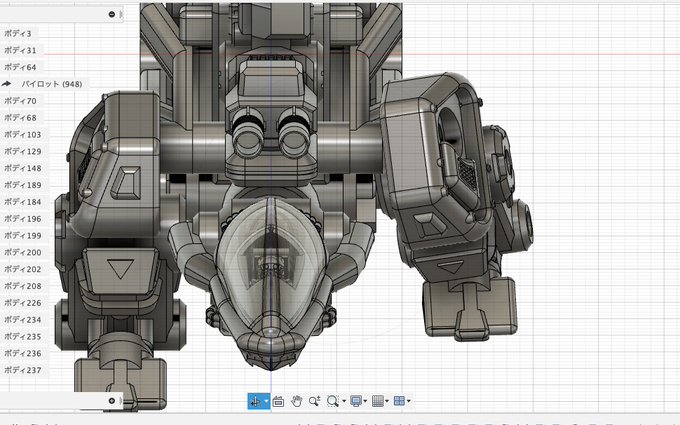Select ボディ237 in the browser list

tap(23, 370)
